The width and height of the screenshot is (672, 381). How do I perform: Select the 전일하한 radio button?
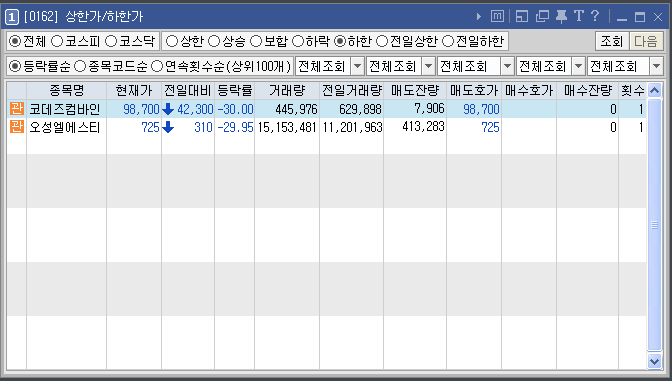(x=447, y=41)
